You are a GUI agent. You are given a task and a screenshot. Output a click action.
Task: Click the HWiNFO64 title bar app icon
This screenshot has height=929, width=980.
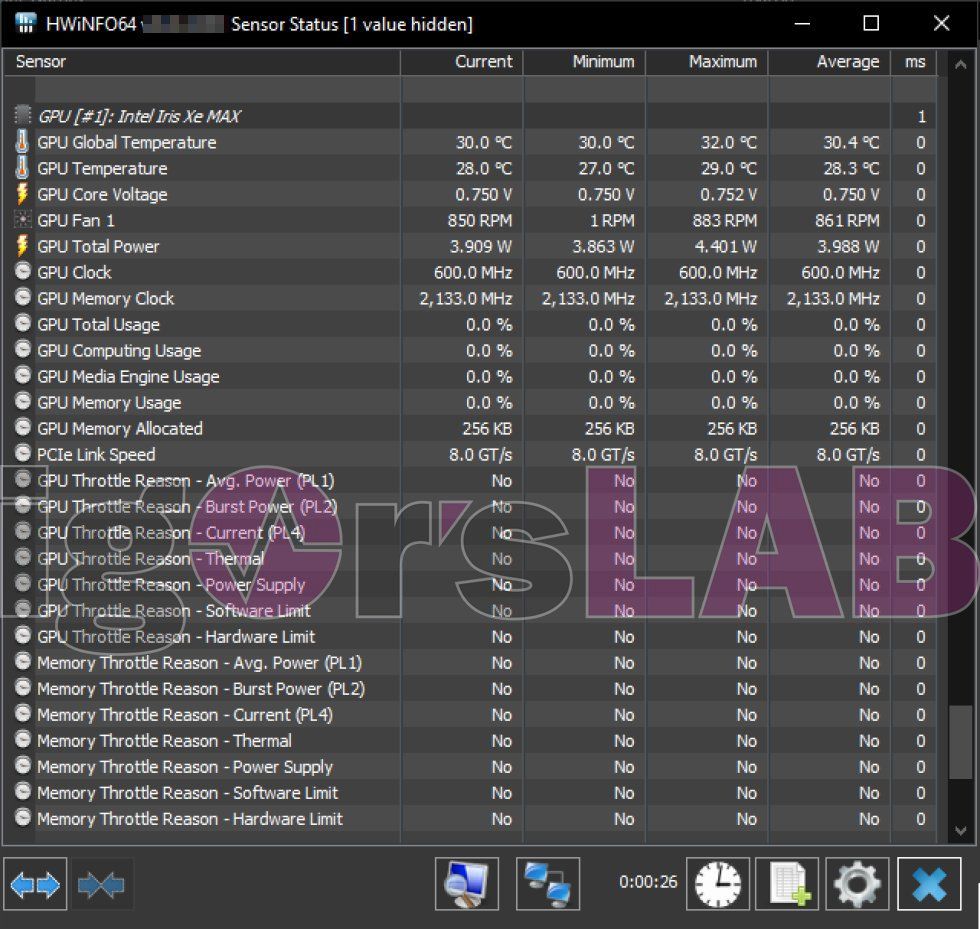[x=26, y=24]
